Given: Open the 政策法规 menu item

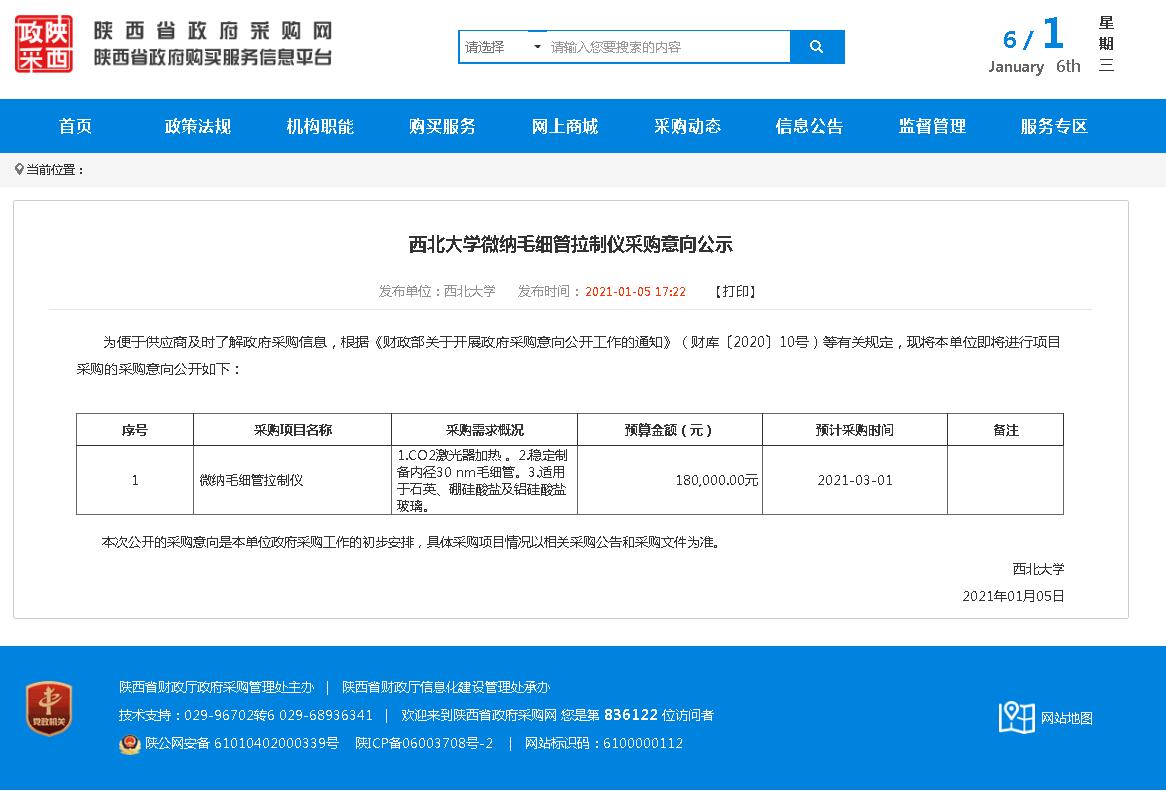Looking at the screenshot, I should point(198,126).
